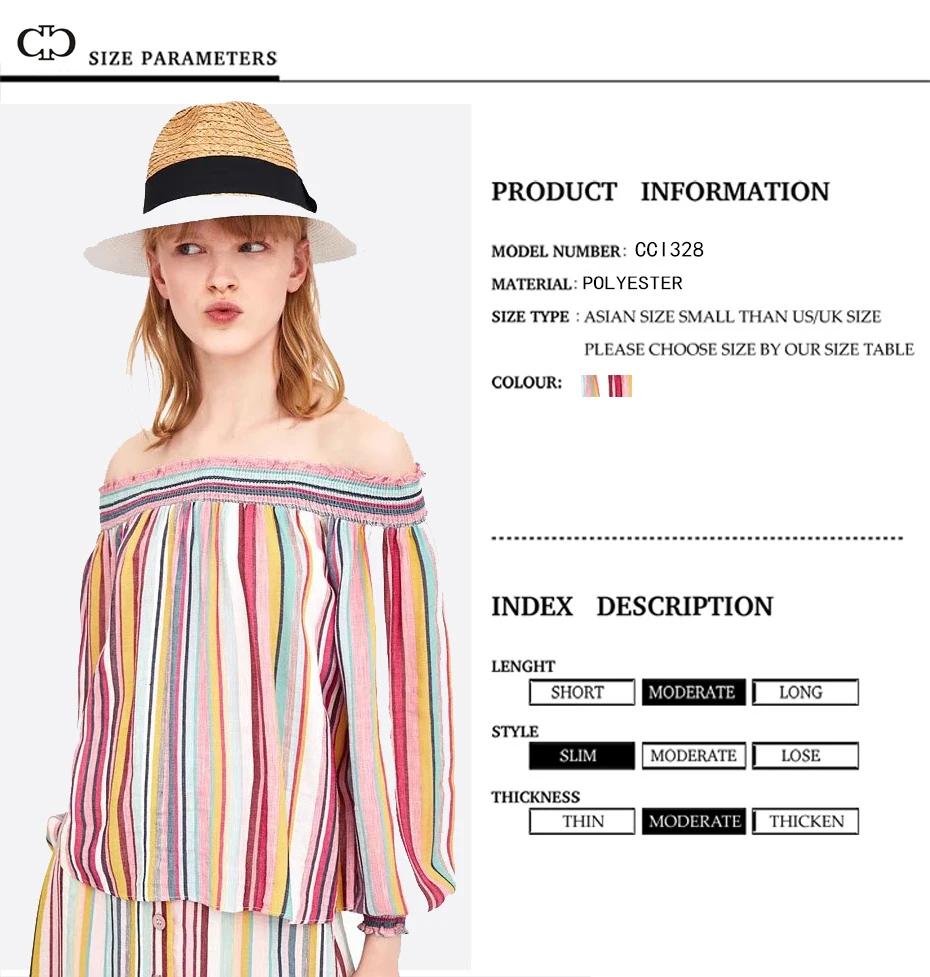The width and height of the screenshot is (930, 977).
Task: Click the size table notice text
Action: click(749, 349)
